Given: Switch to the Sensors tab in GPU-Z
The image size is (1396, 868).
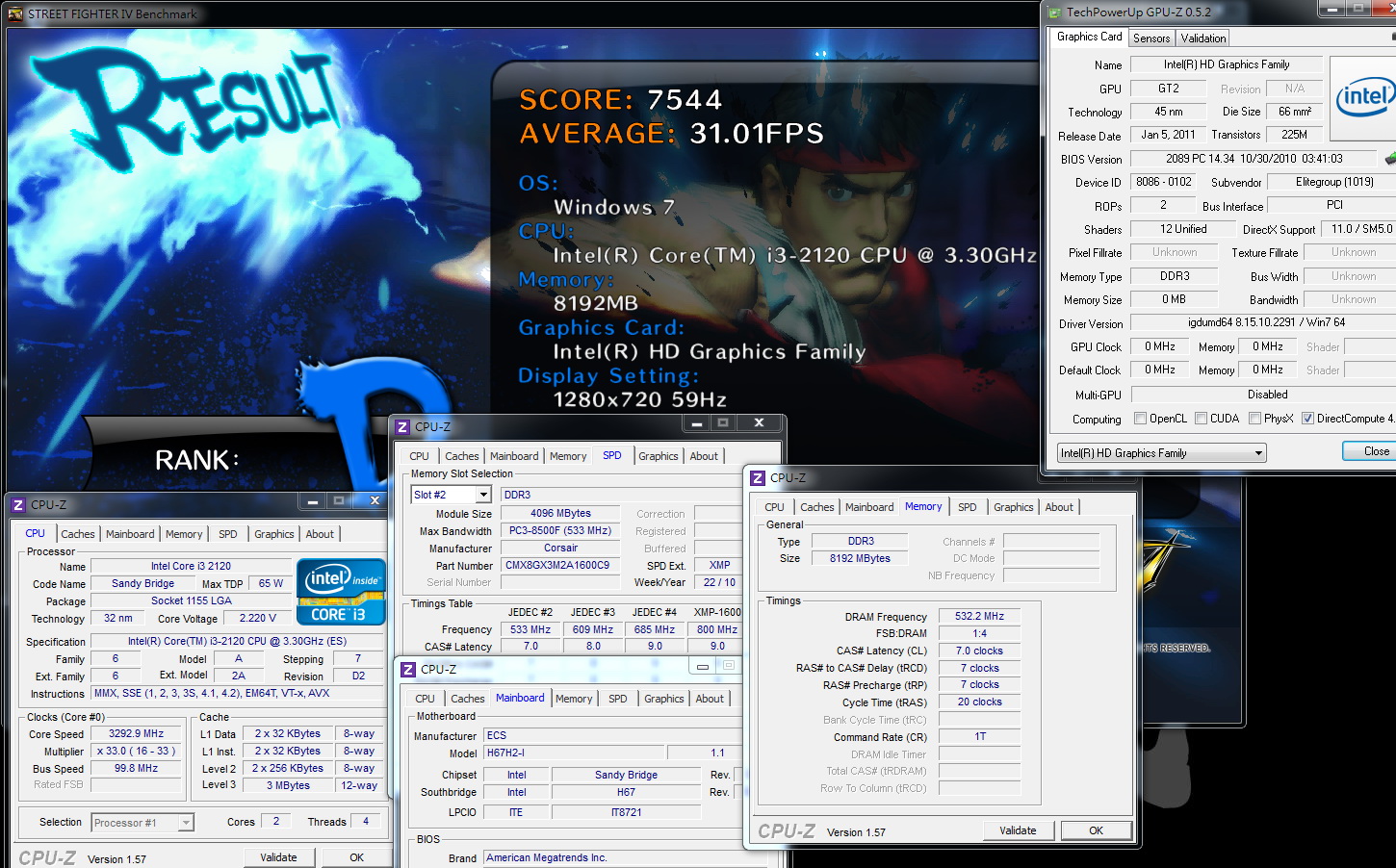Looking at the screenshot, I should click(x=1151, y=38).
